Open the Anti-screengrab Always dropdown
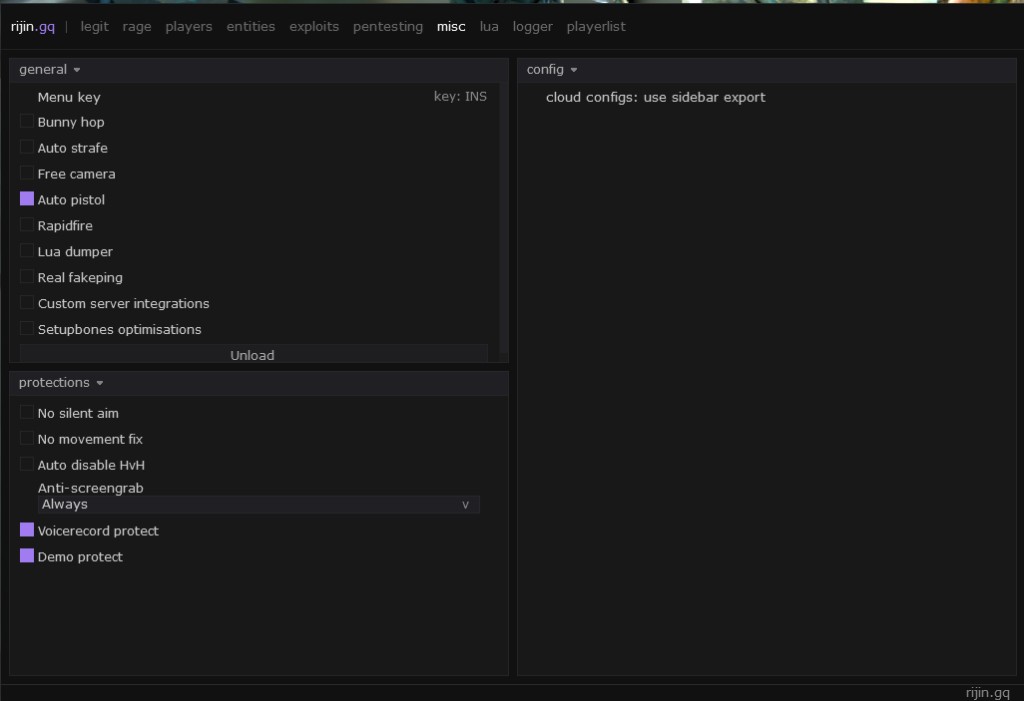The width and height of the screenshot is (1024, 701). (259, 504)
